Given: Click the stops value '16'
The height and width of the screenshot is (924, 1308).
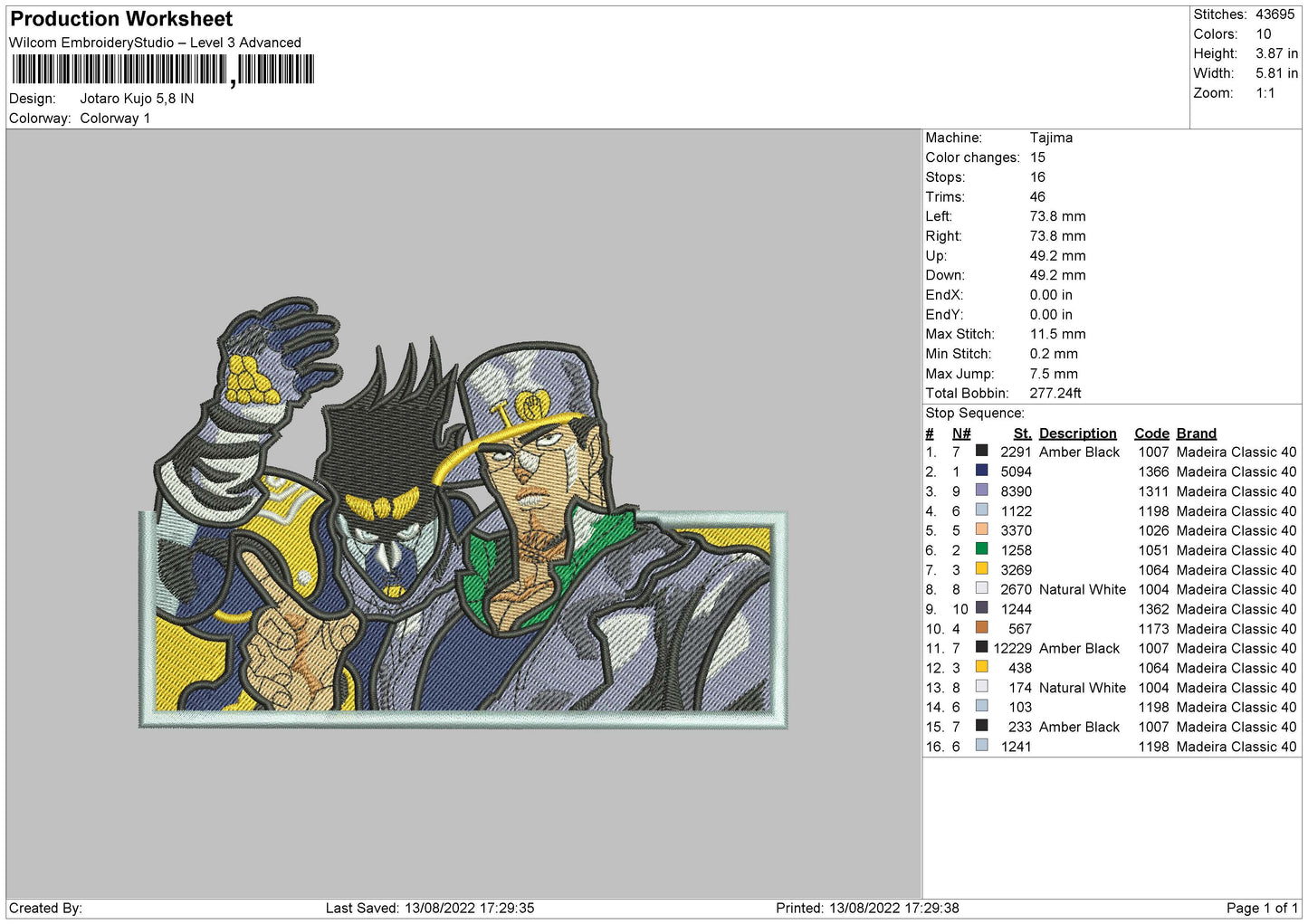Looking at the screenshot, I should (x=1037, y=177).
